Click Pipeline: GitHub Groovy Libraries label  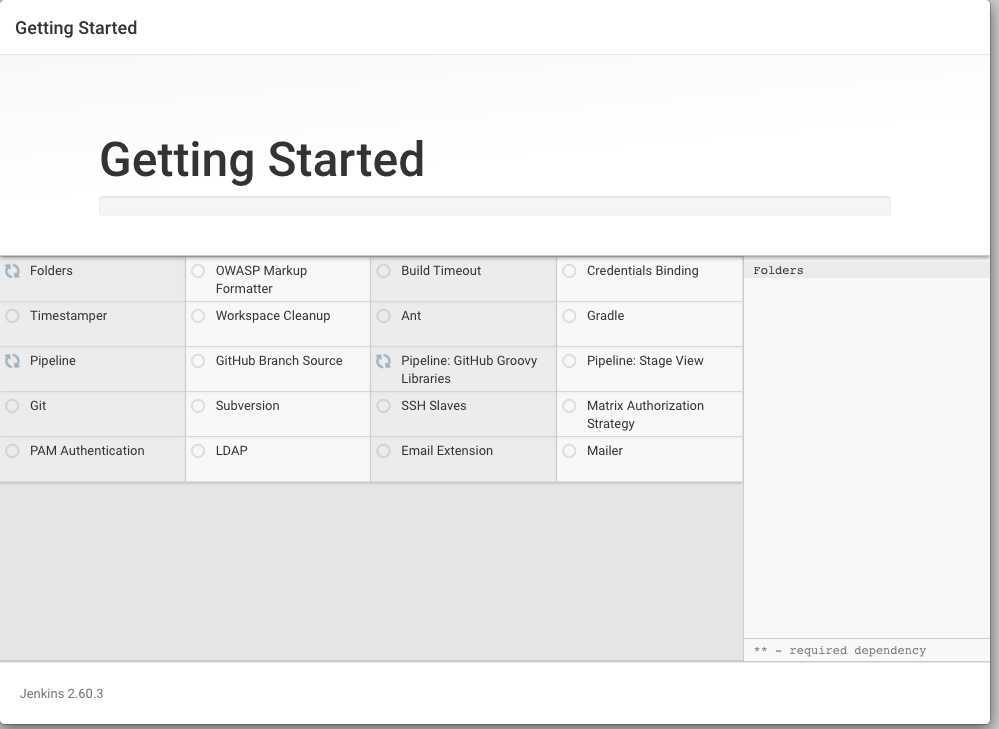point(469,370)
